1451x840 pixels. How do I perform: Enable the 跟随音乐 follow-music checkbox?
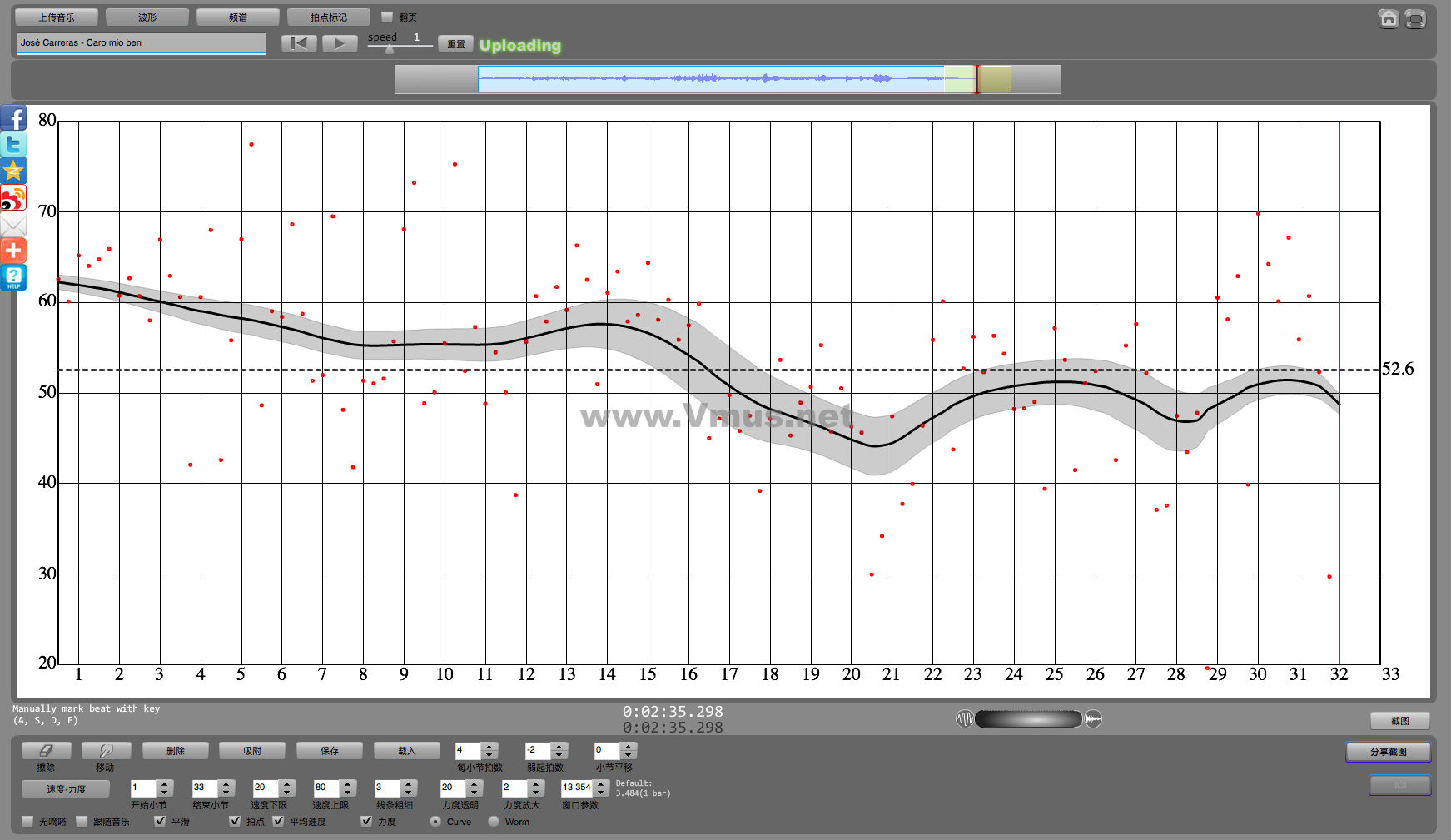[82, 821]
